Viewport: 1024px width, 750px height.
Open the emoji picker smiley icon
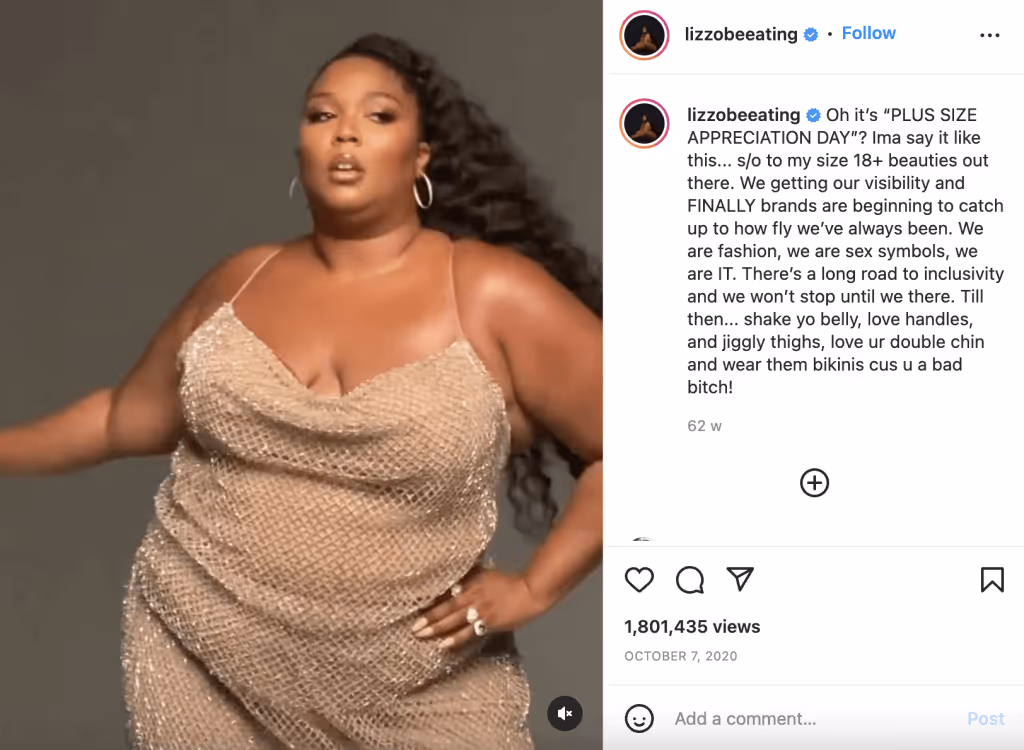[639, 719]
